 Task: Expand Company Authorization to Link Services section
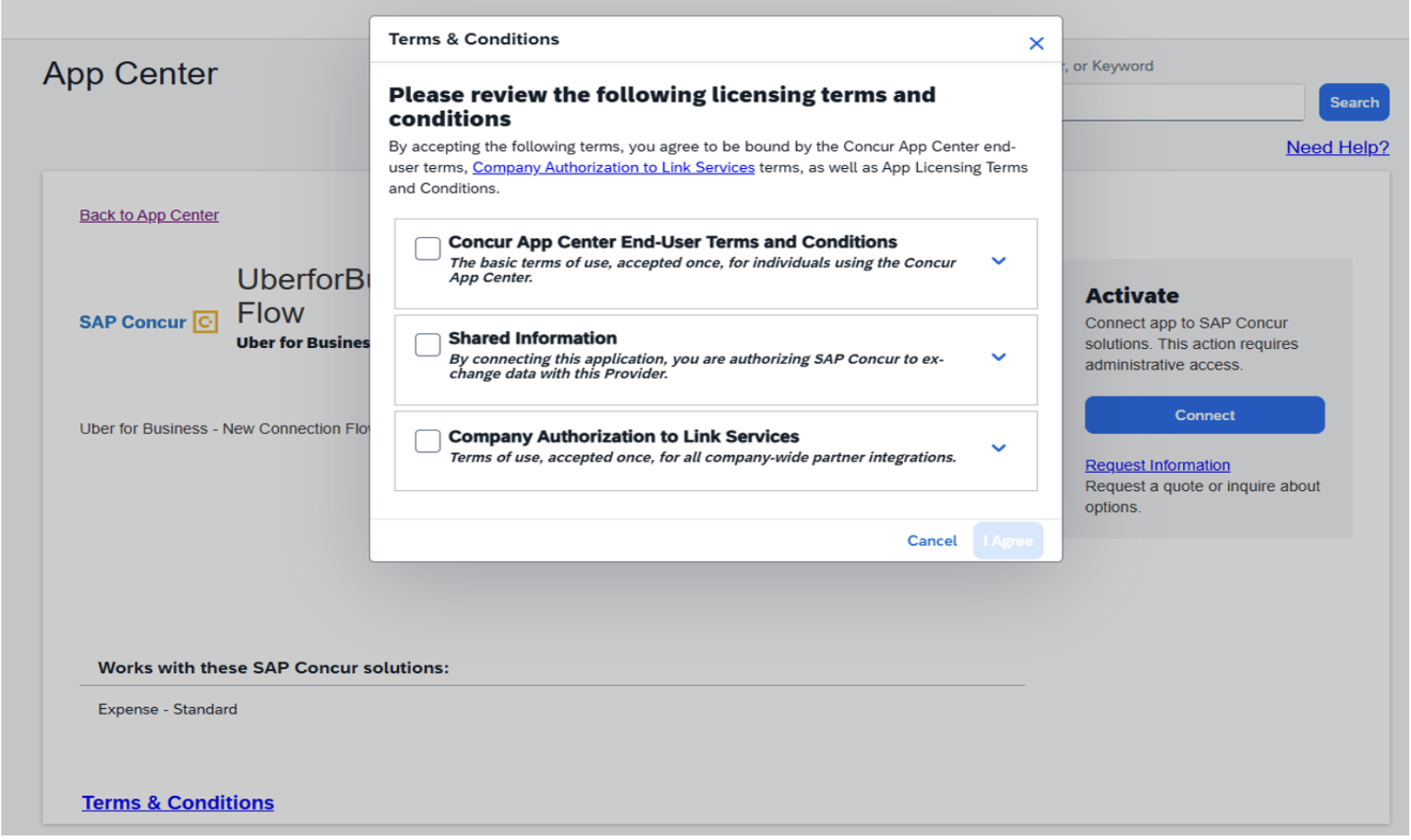coord(998,448)
